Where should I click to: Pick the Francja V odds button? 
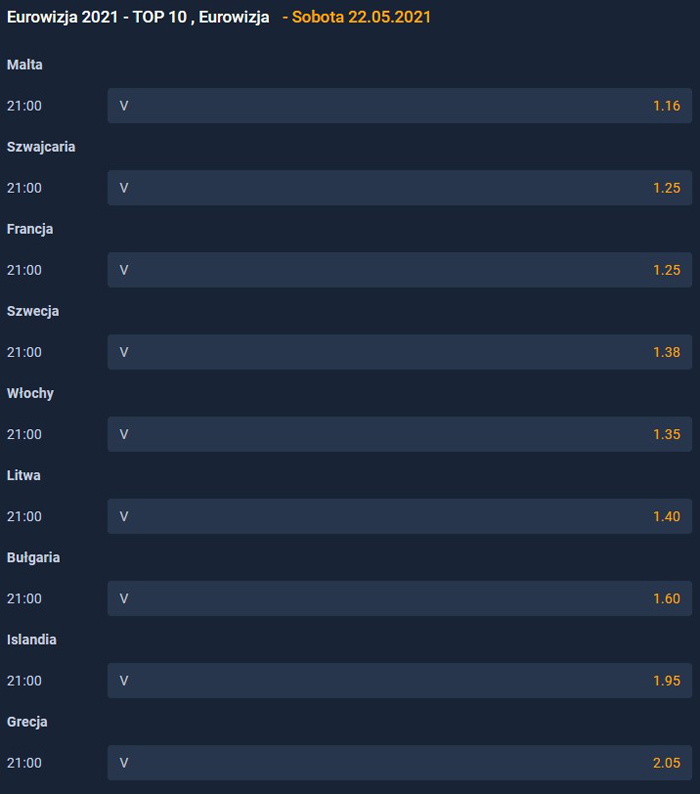point(399,269)
